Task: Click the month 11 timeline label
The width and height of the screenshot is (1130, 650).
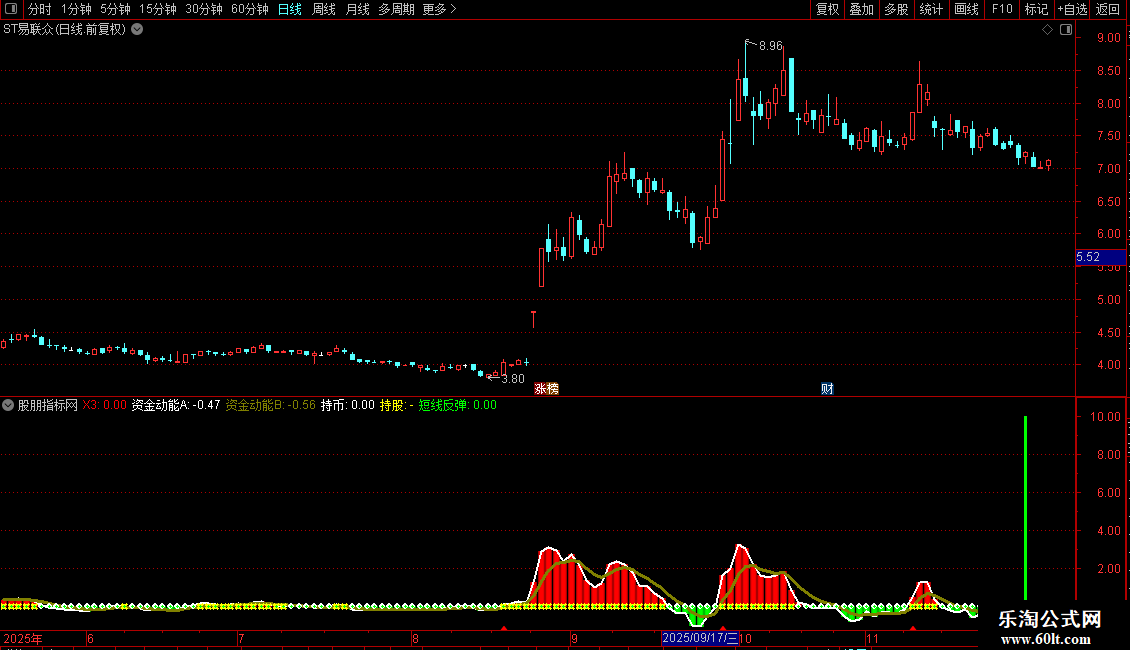Action: coord(872,638)
